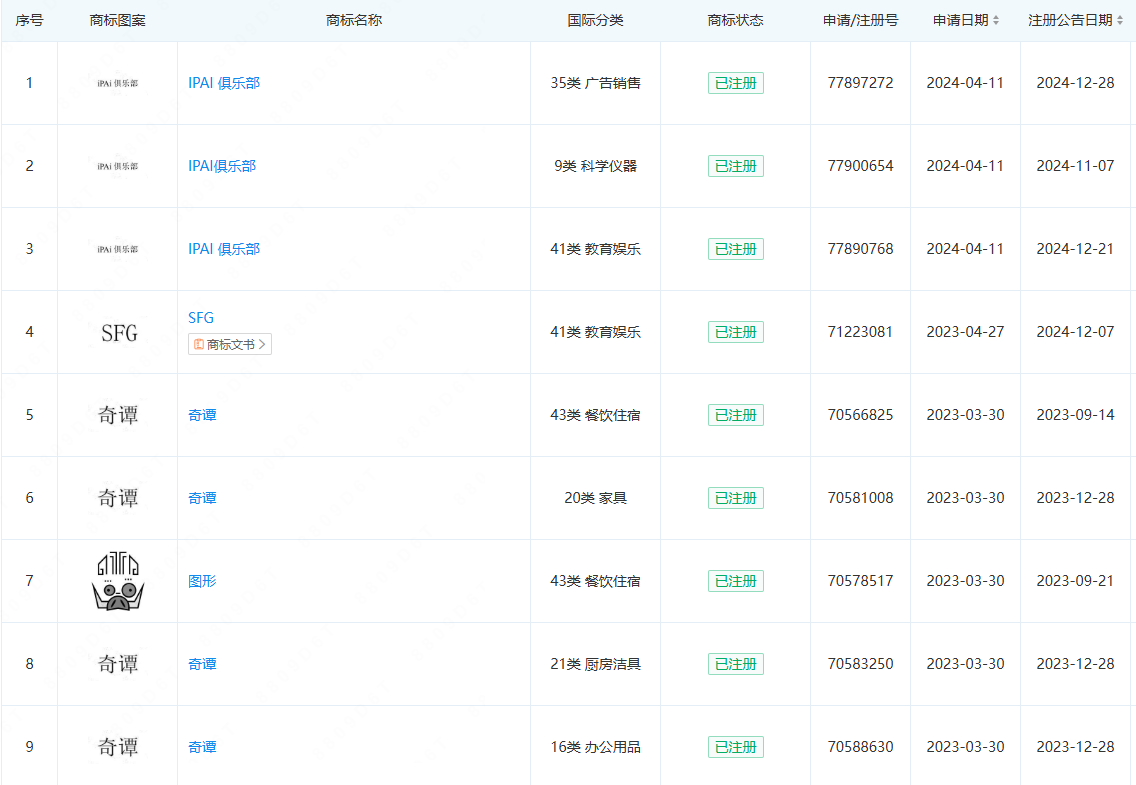Open the 图形 trademark name link
Screen dimensions: 1136x785
coord(202,581)
